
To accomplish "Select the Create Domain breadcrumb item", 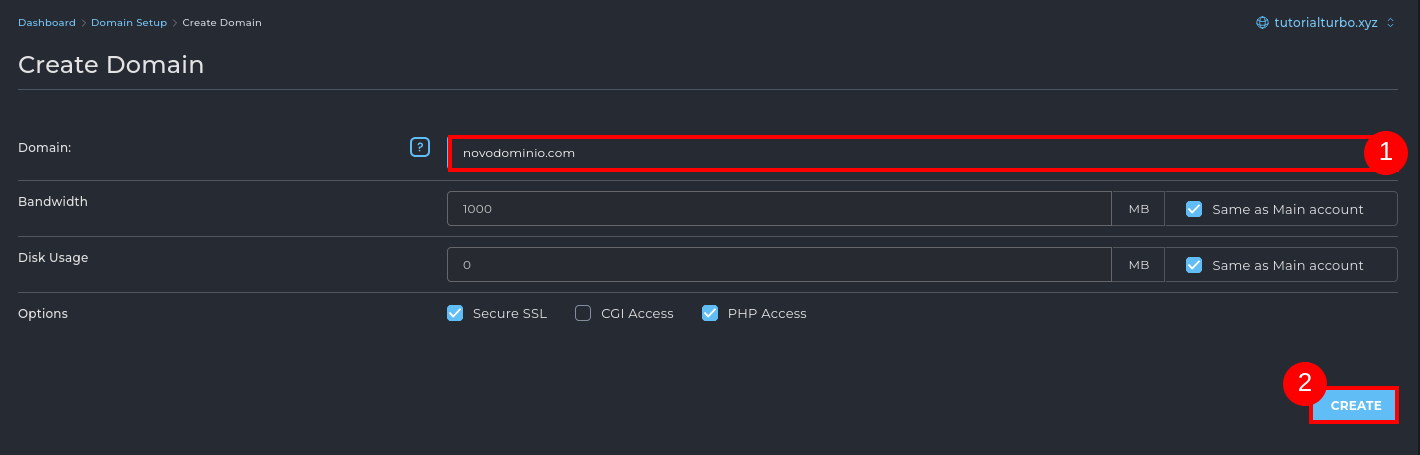I will coord(222,22).
